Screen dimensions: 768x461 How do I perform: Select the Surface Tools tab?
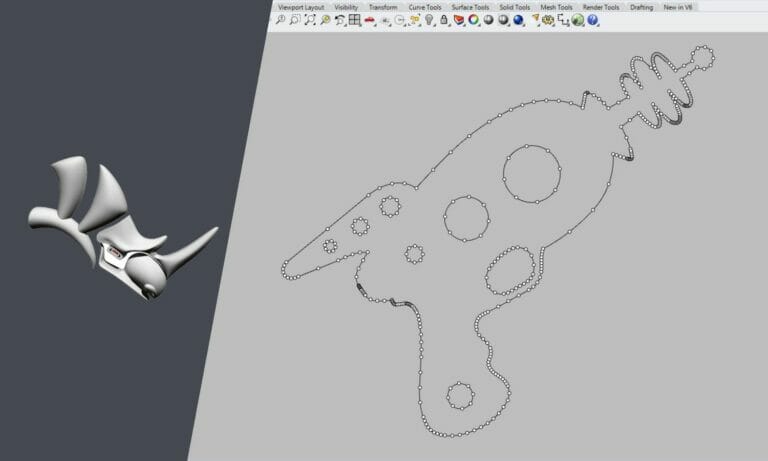[x=469, y=6]
